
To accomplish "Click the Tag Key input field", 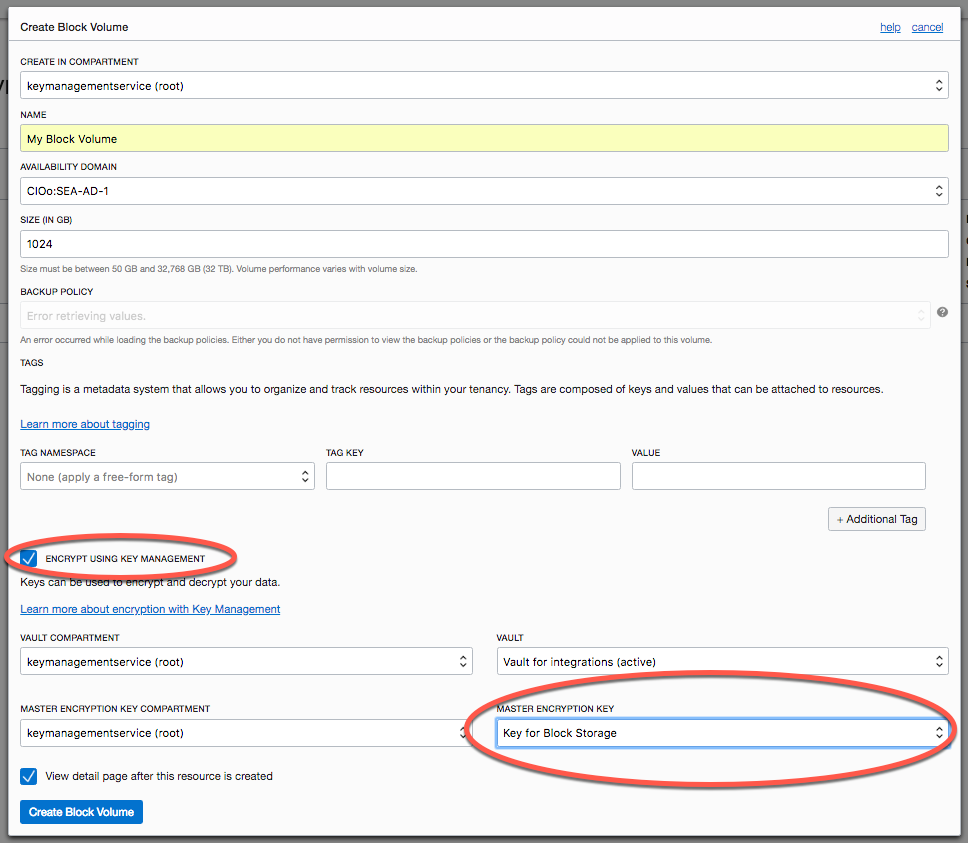I will pyautogui.click(x=473, y=477).
